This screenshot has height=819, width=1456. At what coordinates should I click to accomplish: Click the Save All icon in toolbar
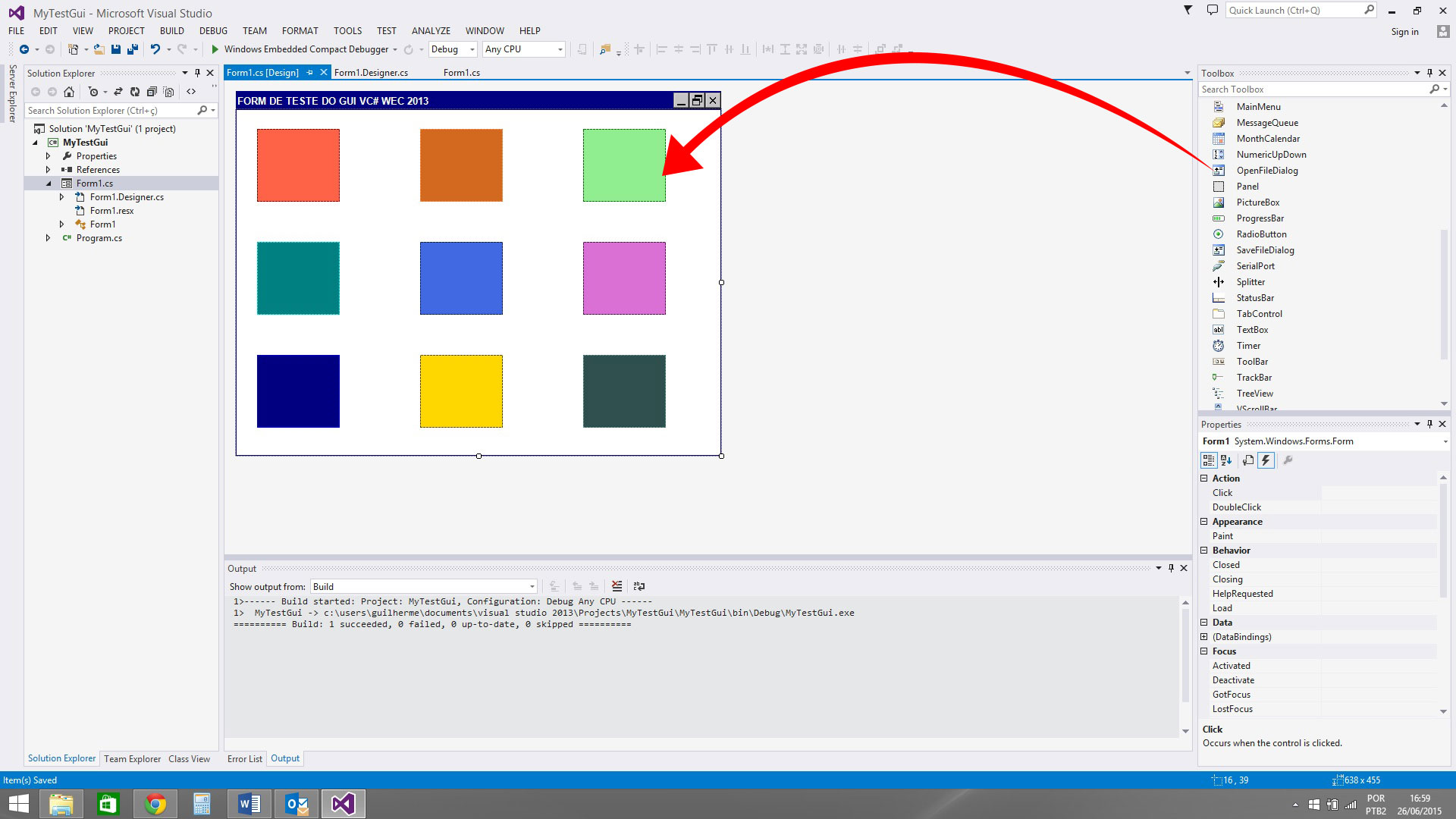click(x=139, y=49)
